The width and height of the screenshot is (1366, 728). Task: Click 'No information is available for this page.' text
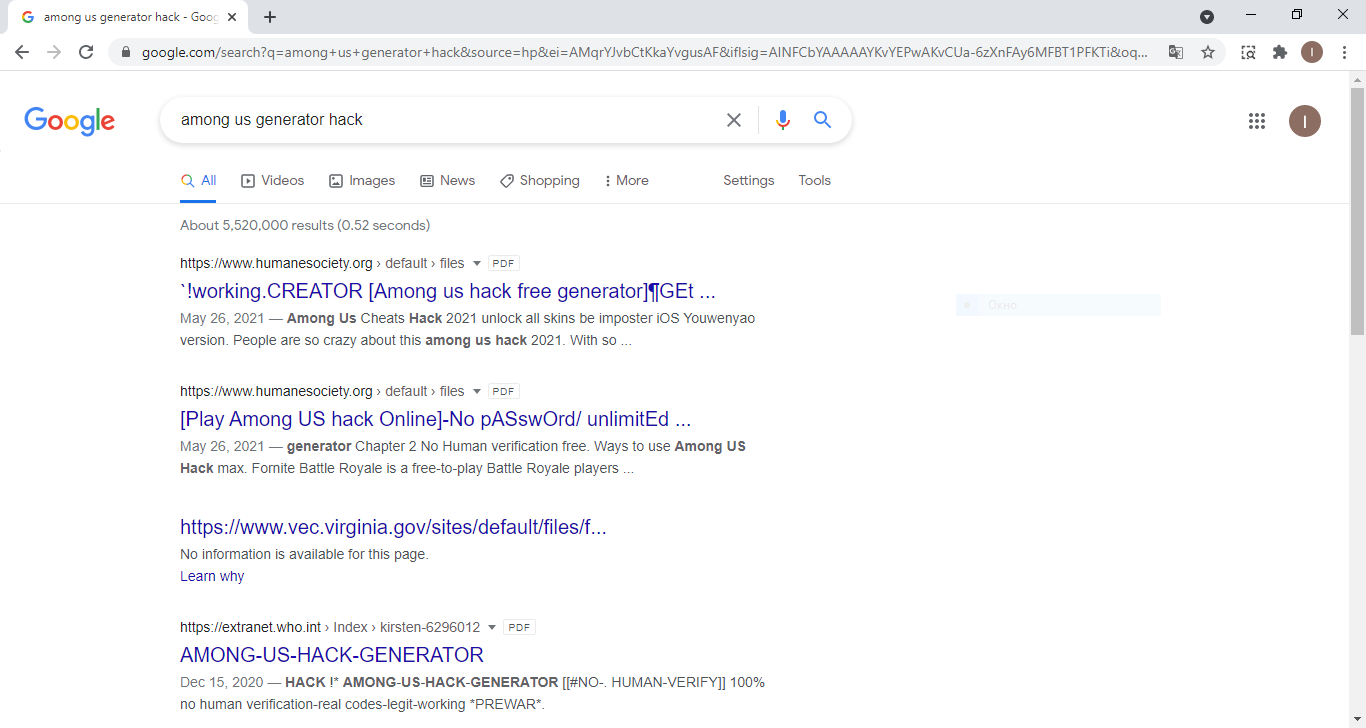pyautogui.click(x=304, y=555)
